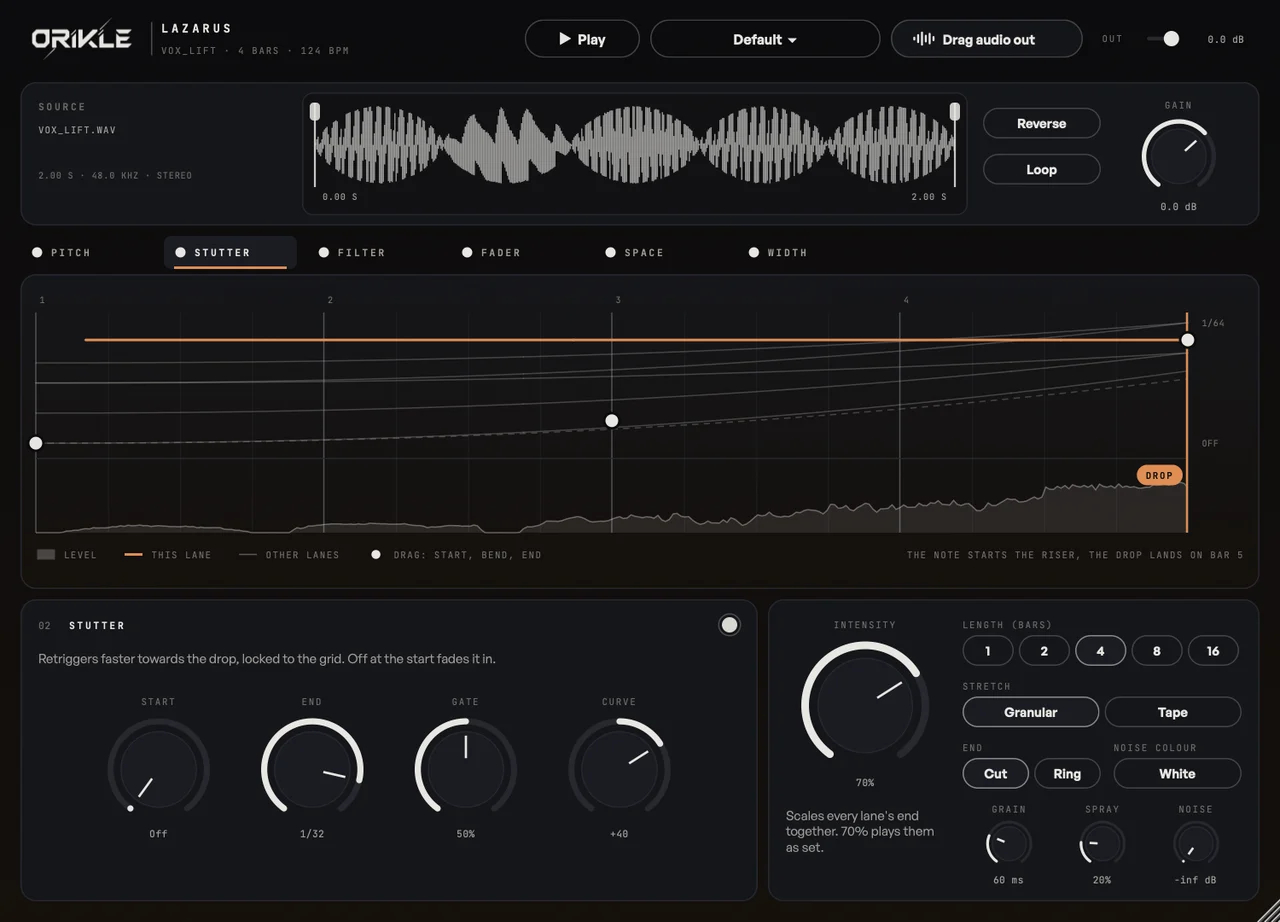Click the Reverse button
The height and width of the screenshot is (922, 1280).
(1041, 123)
